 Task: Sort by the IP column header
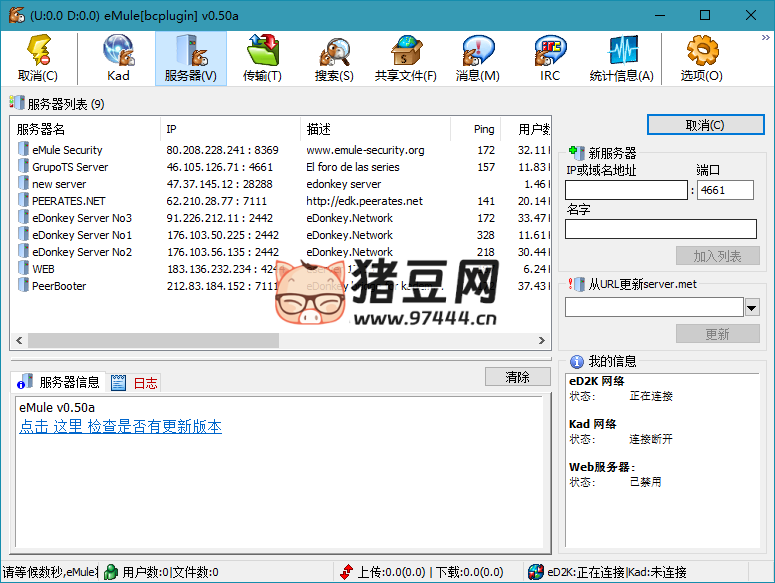tap(230, 129)
